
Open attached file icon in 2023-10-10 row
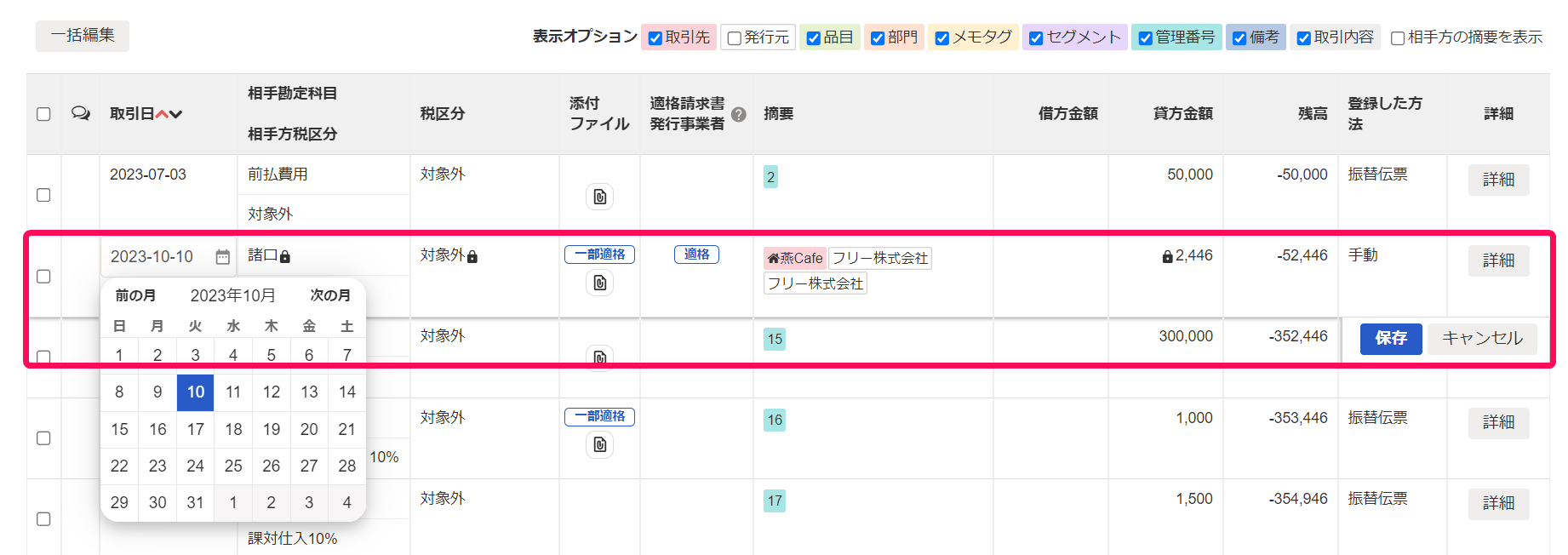(x=600, y=283)
